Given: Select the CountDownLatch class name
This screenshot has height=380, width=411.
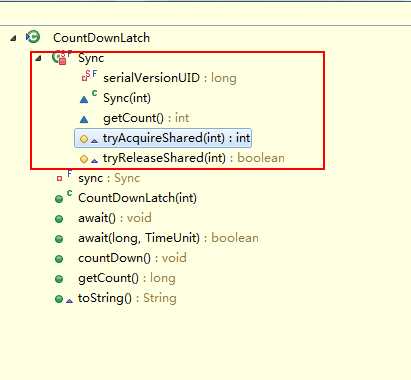Looking at the screenshot, I should pyautogui.click(x=102, y=38).
